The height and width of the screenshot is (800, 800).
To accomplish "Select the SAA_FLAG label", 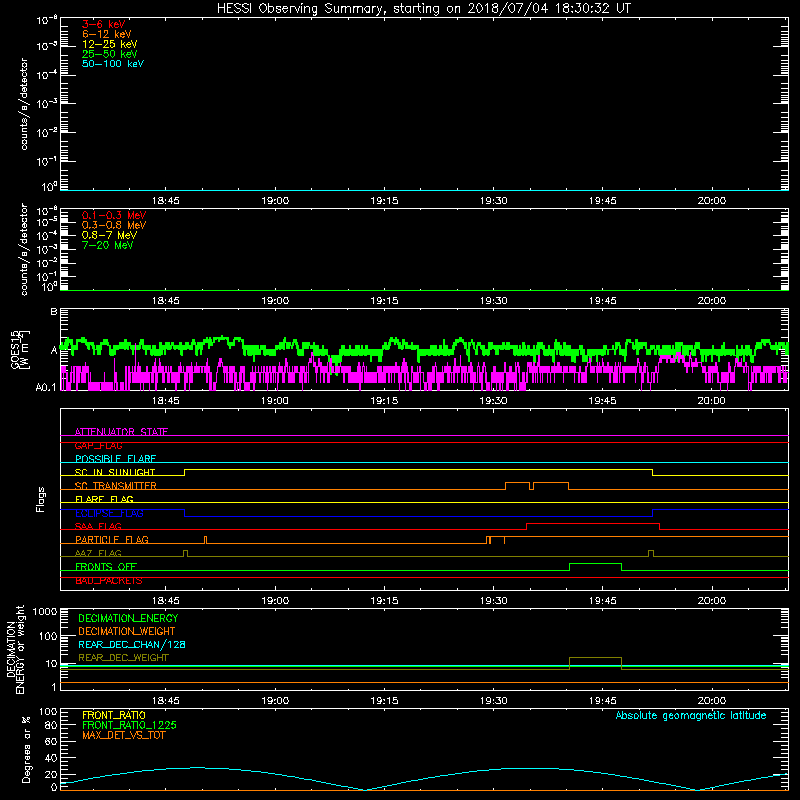I will pyautogui.click(x=98, y=526).
